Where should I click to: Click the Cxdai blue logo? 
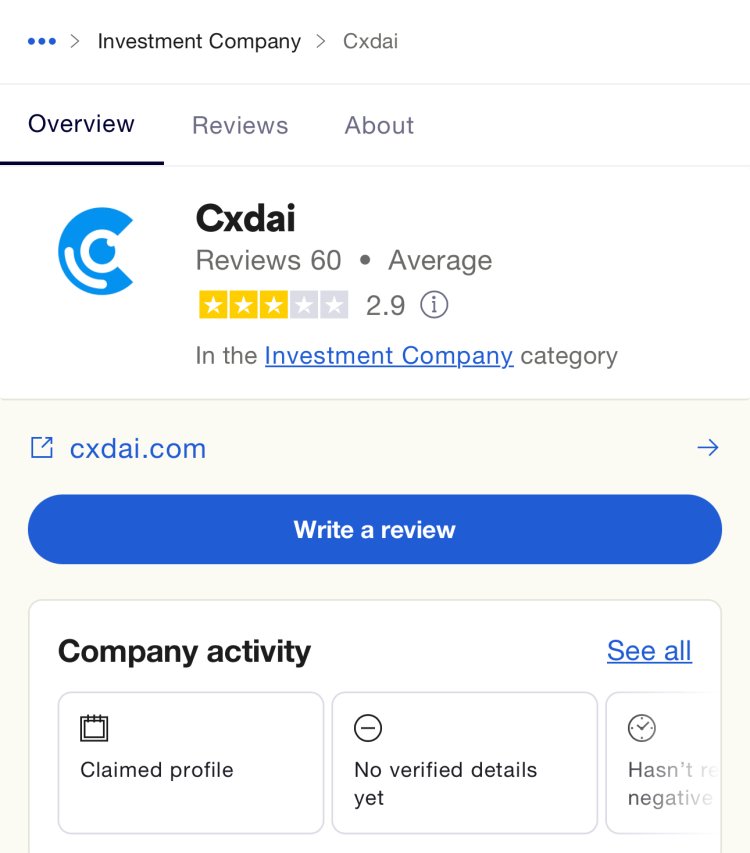point(96,251)
